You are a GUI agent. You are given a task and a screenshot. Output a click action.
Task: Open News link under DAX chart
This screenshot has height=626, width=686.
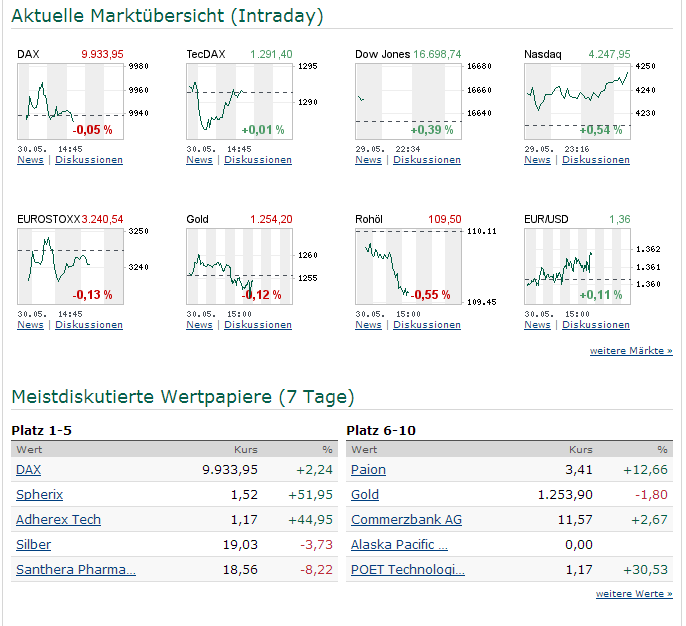coord(30,160)
